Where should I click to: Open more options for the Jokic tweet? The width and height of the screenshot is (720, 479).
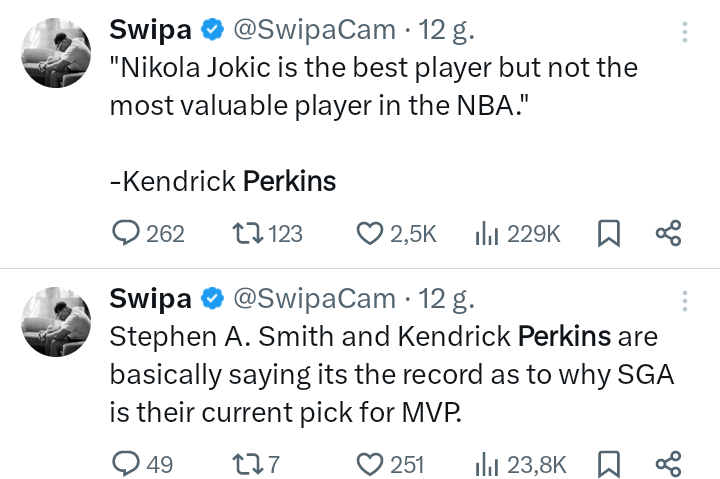coord(685,32)
